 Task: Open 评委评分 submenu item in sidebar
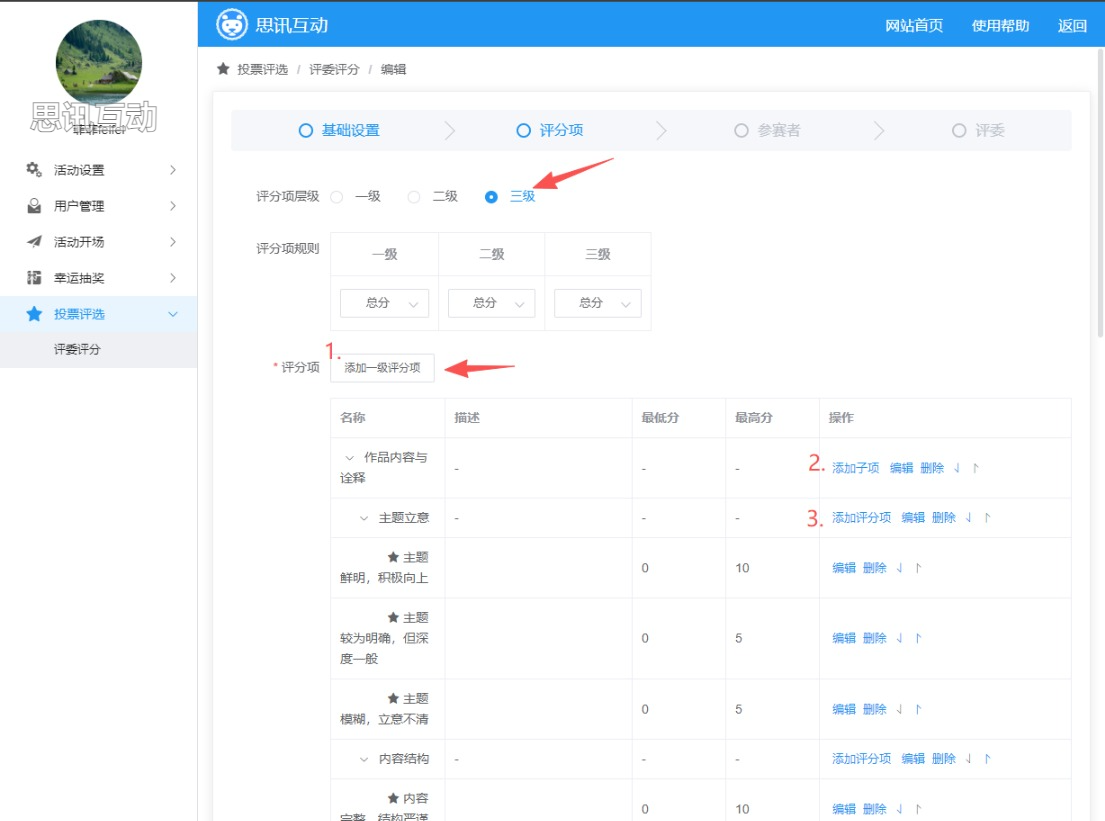point(78,350)
